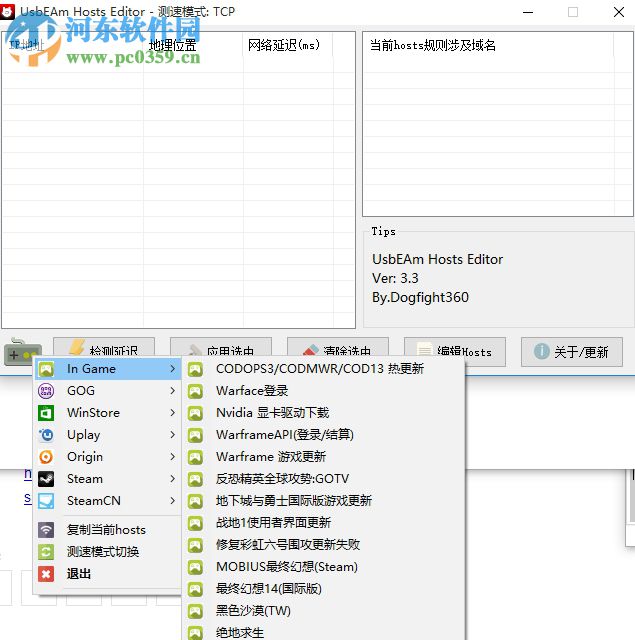
Task: Click the Origin orange icon
Action: [46, 457]
